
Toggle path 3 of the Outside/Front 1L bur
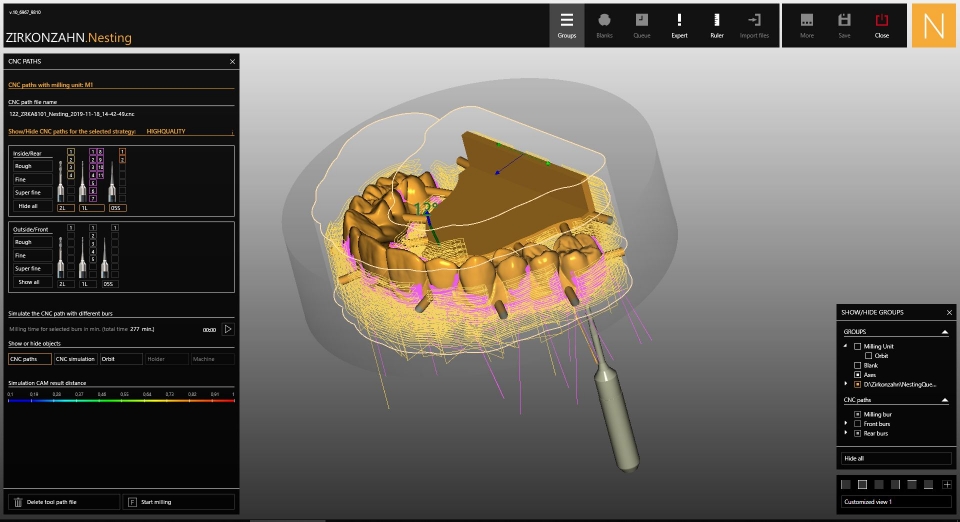(x=93, y=244)
